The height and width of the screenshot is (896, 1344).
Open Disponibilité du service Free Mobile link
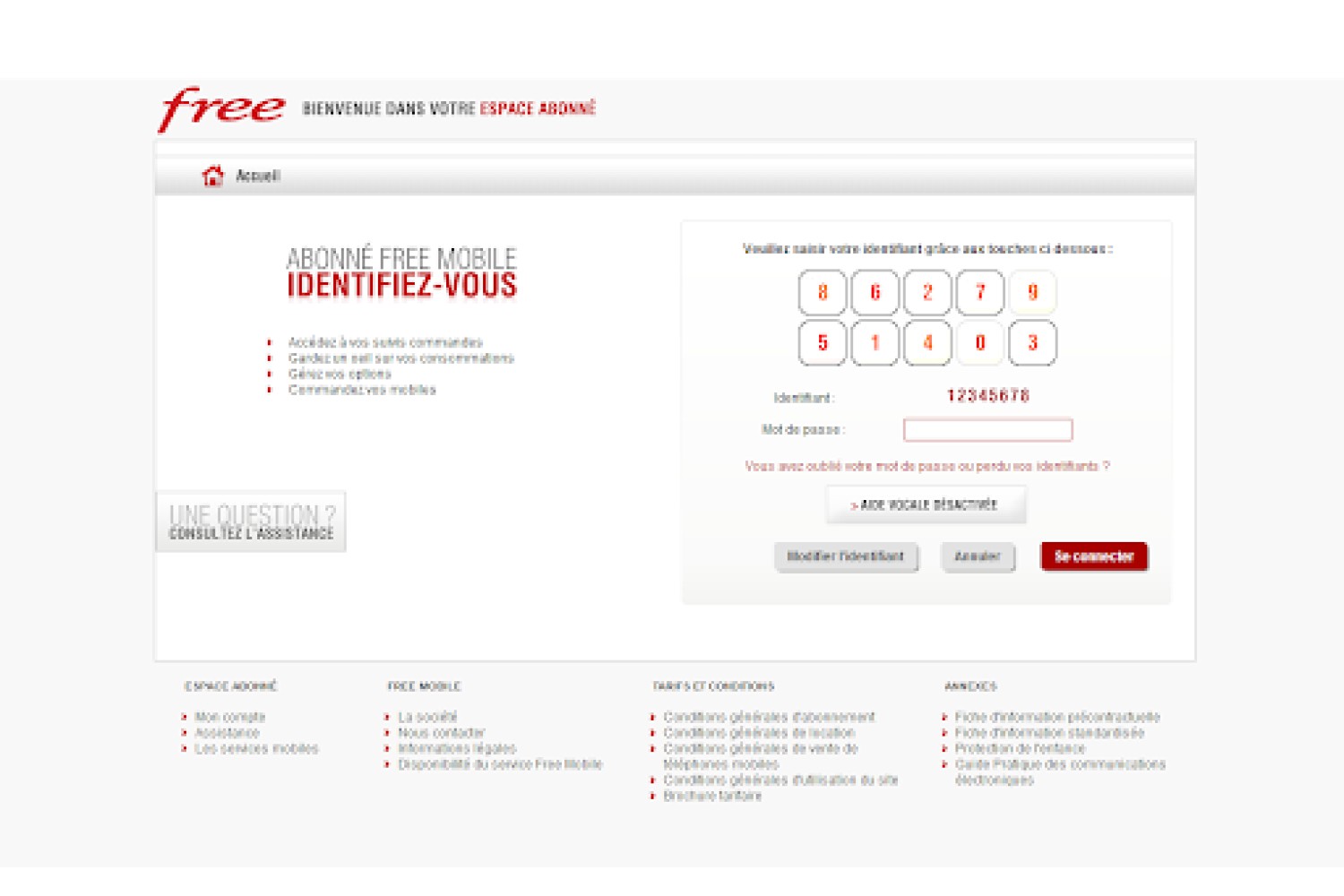(x=500, y=764)
